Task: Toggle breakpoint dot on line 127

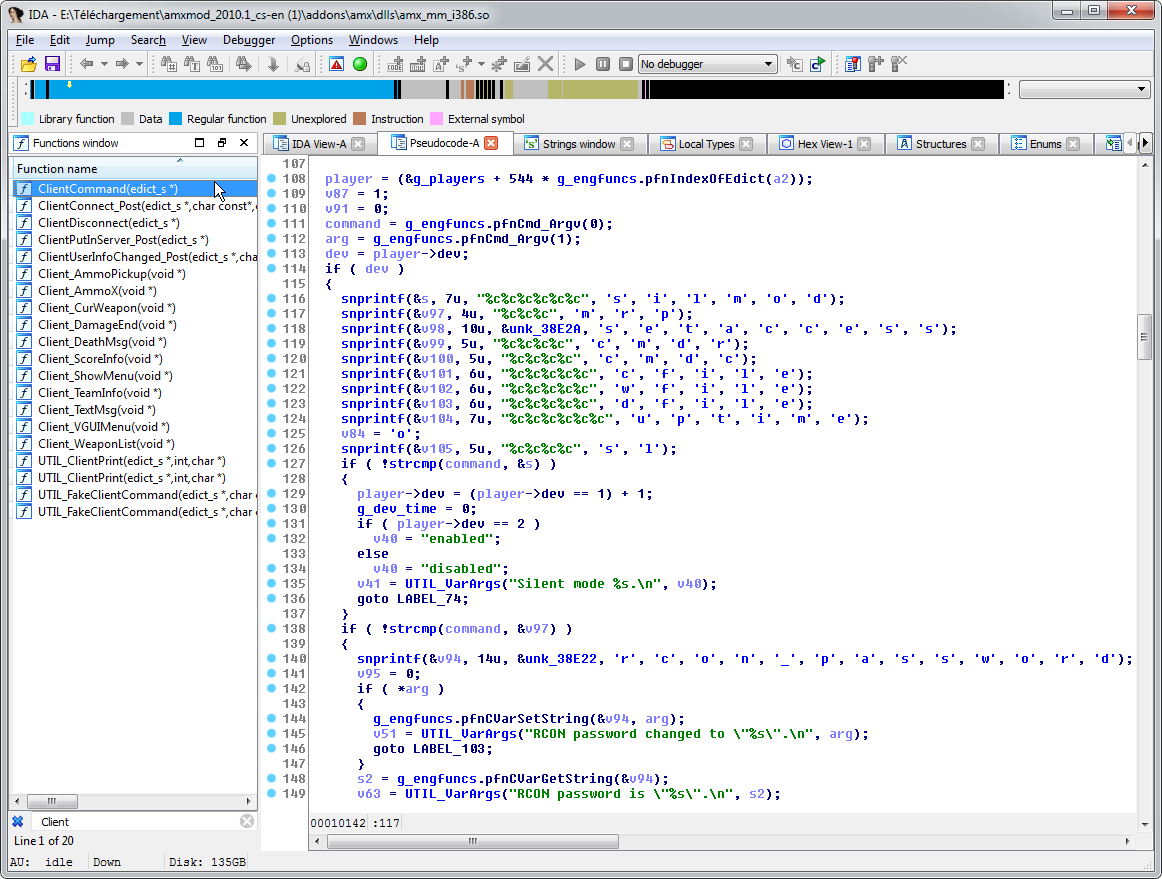Action: coord(271,464)
